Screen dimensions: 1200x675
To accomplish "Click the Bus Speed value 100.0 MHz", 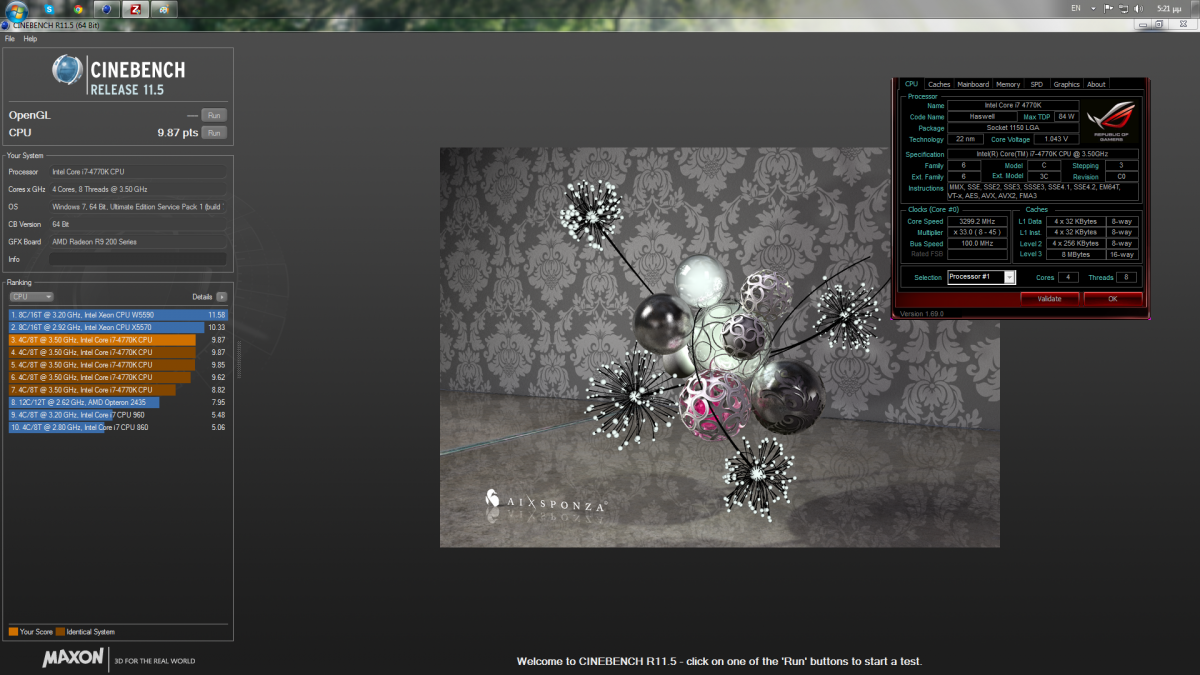I will 975,243.
